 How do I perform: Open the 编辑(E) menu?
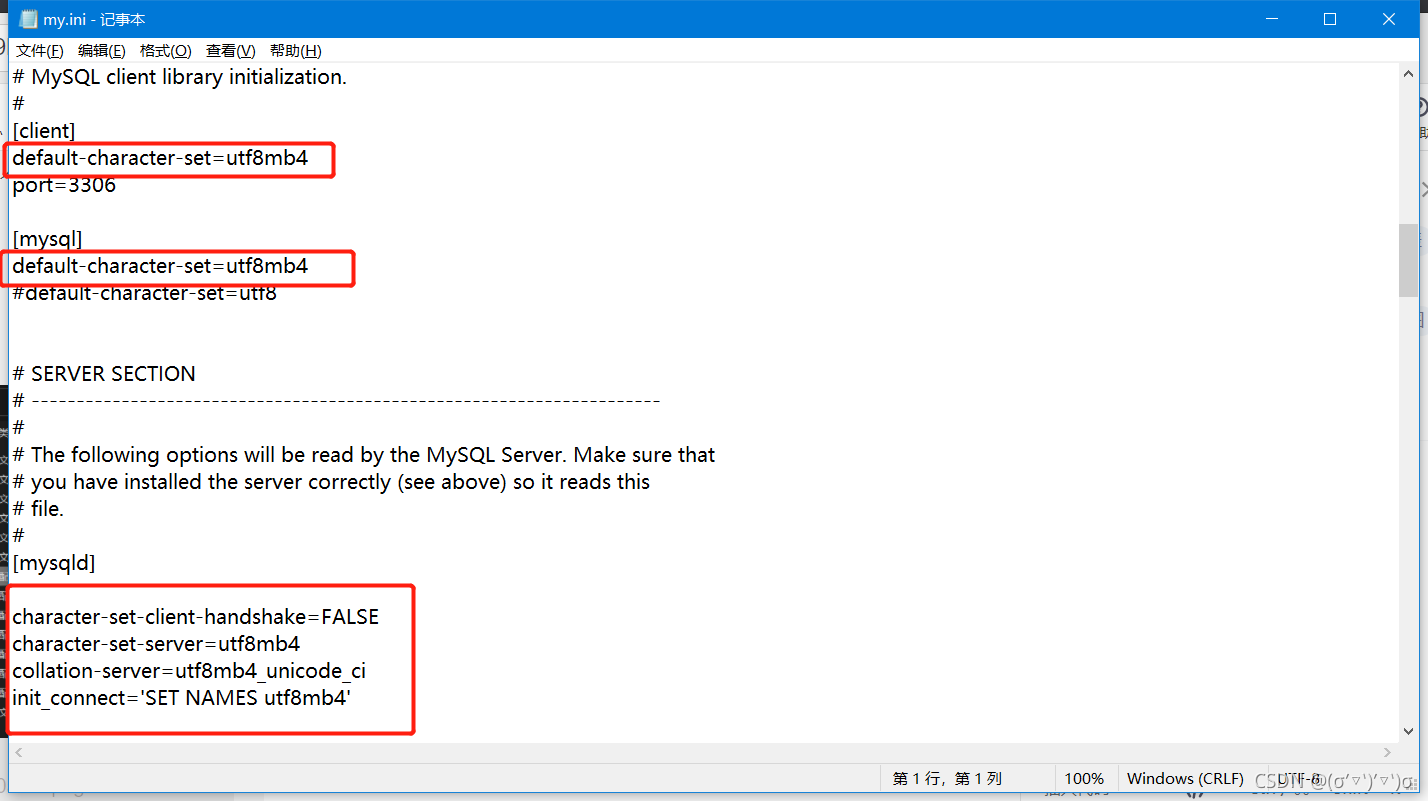click(102, 51)
